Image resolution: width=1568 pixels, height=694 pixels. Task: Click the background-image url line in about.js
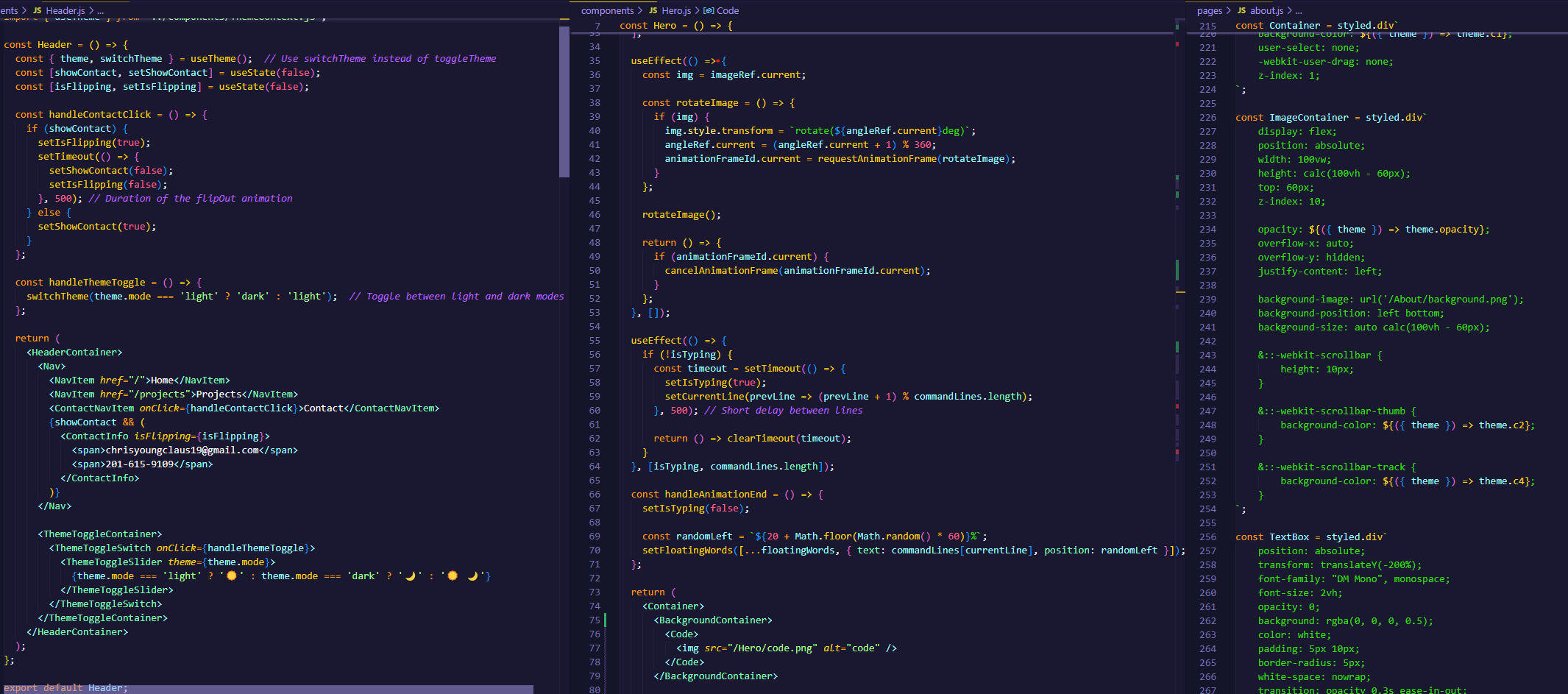pos(1391,300)
